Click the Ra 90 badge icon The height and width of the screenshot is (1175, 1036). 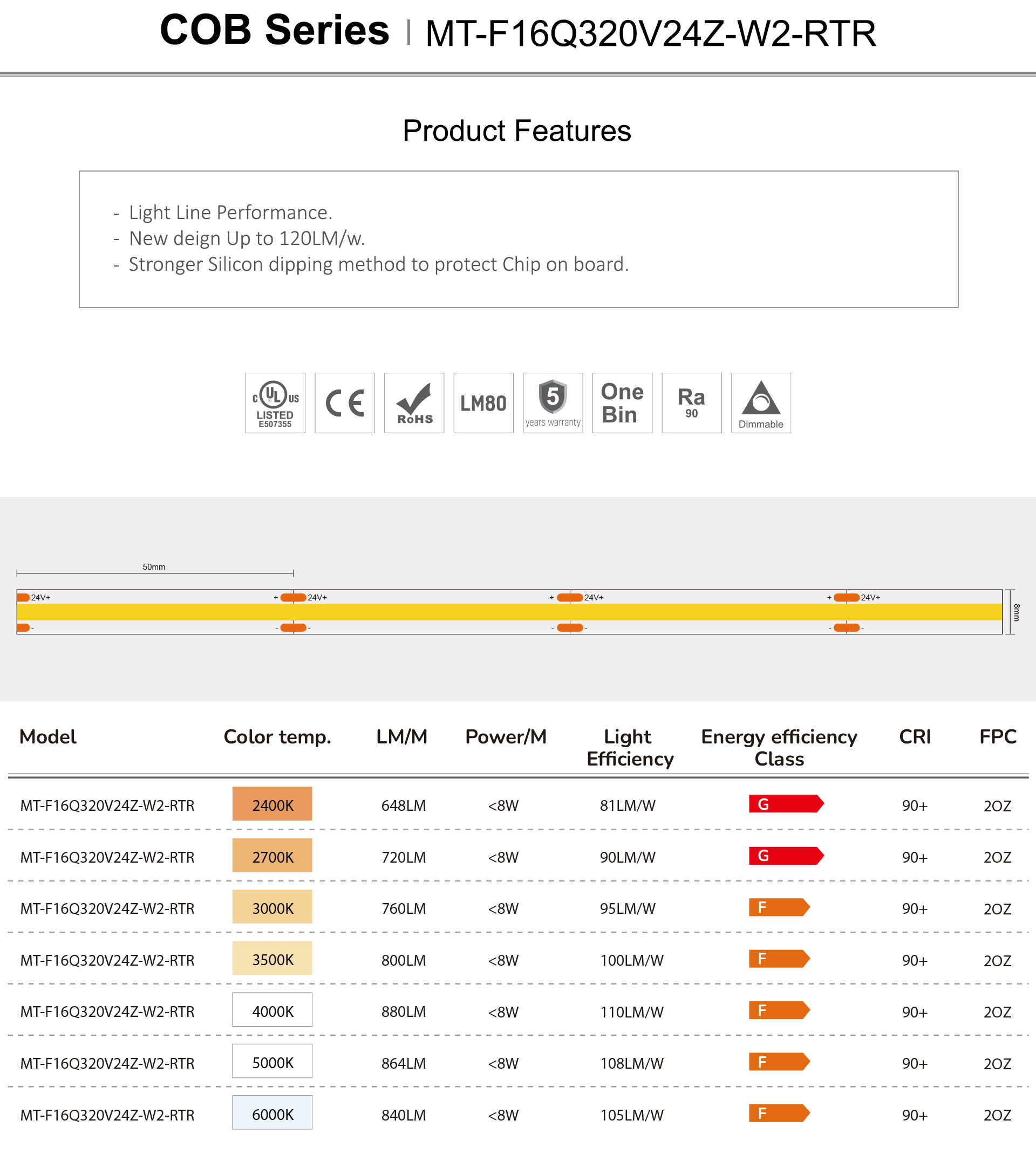coord(691,403)
